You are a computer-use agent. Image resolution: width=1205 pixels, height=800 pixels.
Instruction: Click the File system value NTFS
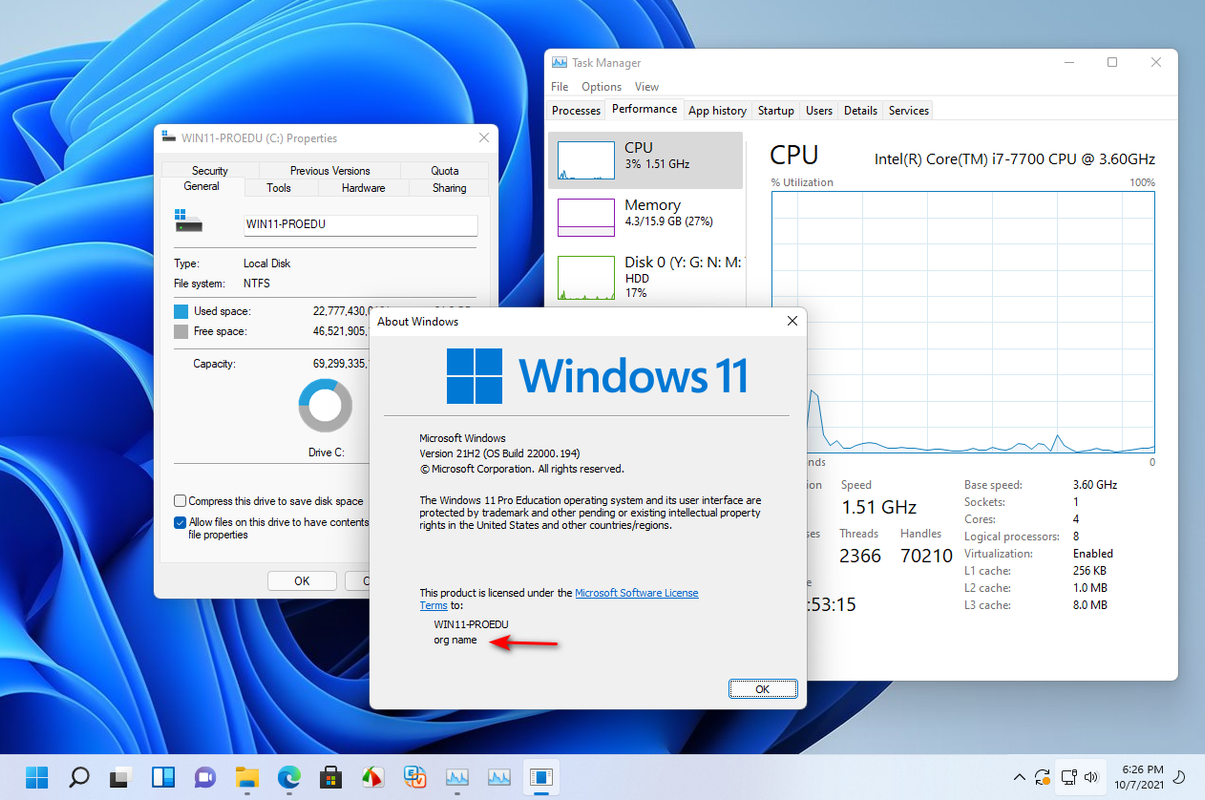pyautogui.click(x=257, y=283)
